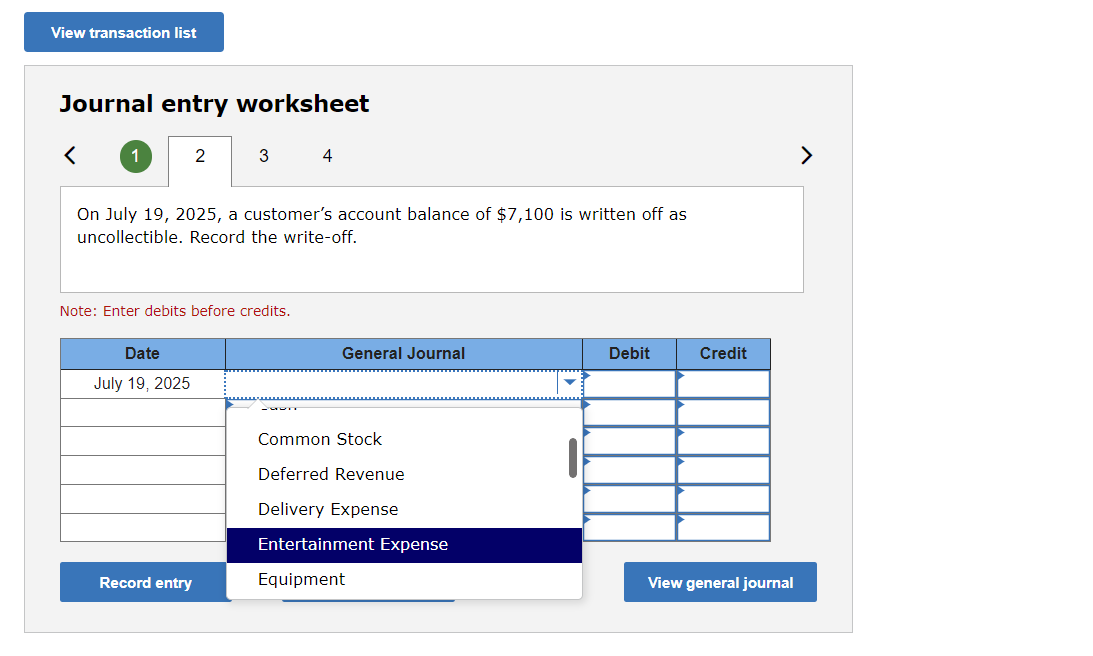Click the first row Credit cell

tap(724, 384)
